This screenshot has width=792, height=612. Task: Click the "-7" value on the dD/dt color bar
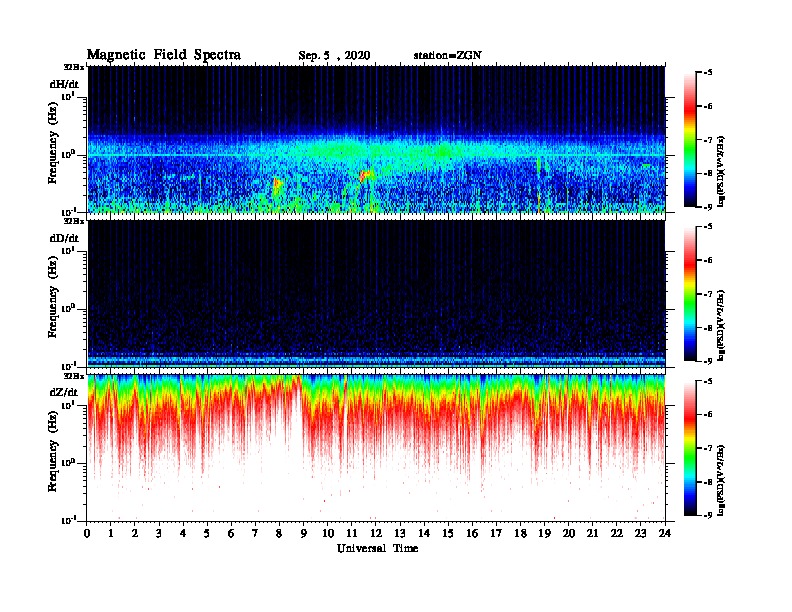[x=708, y=294]
